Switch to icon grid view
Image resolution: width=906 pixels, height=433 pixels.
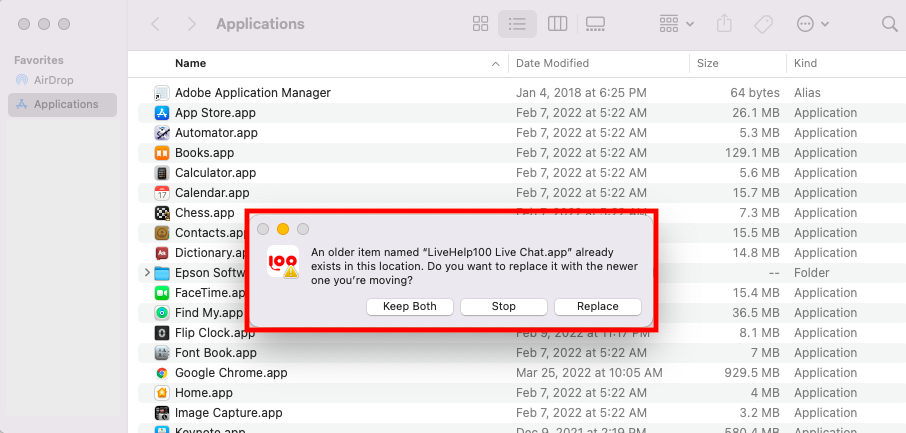481,24
